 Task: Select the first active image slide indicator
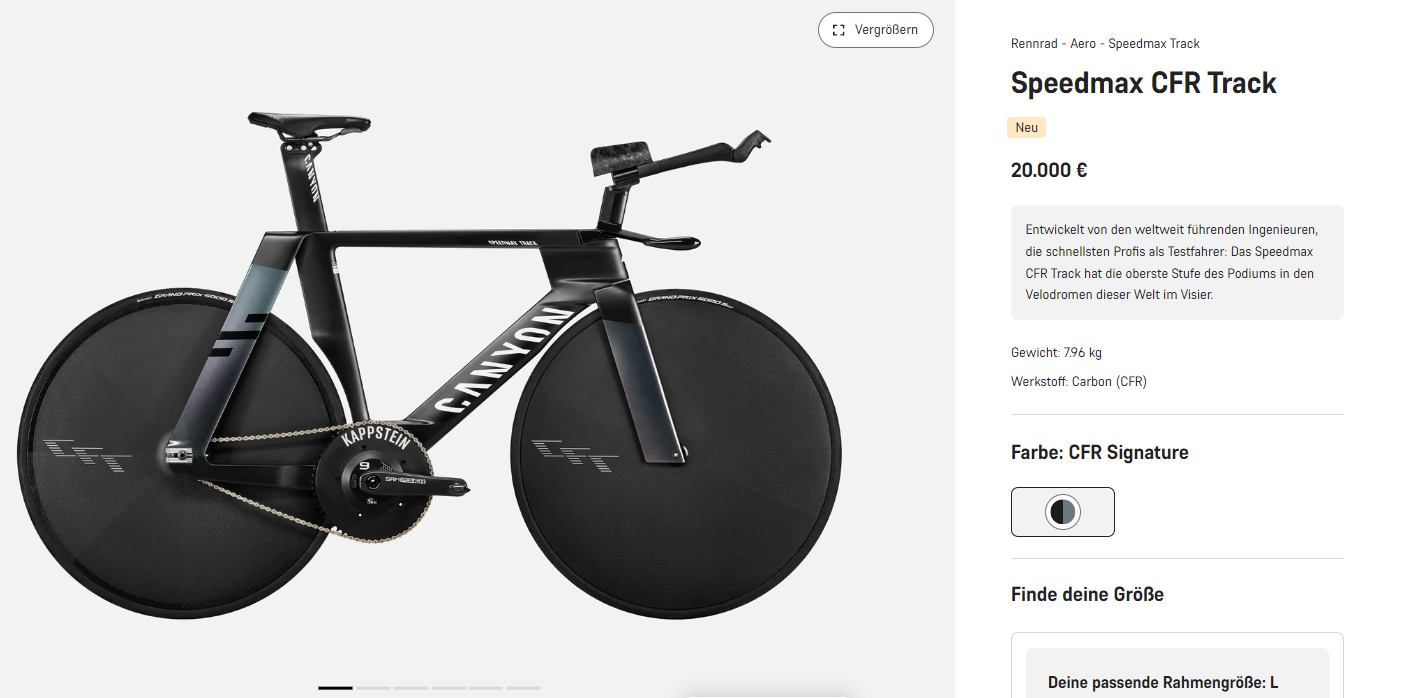click(336, 688)
